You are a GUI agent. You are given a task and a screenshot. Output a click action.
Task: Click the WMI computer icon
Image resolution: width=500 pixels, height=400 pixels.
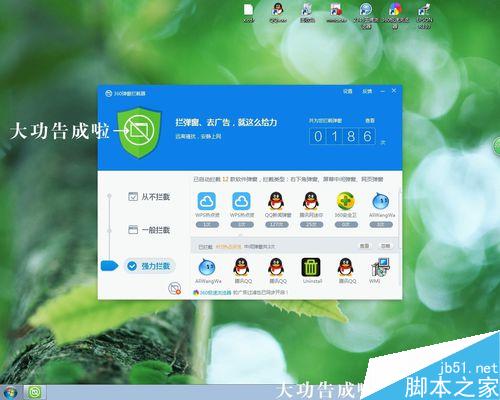[380, 267]
